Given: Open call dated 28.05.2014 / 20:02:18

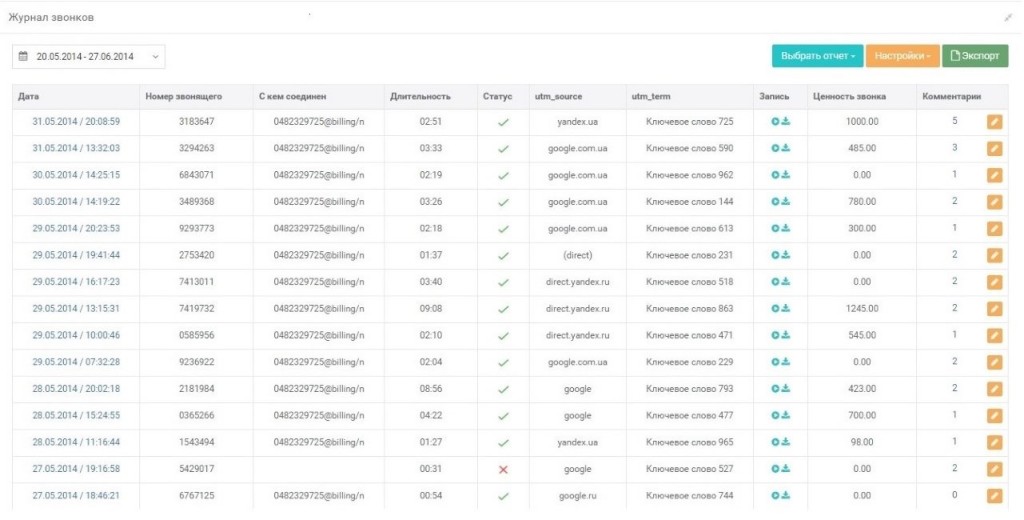Looking at the screenshot, I should click(76, 389).
